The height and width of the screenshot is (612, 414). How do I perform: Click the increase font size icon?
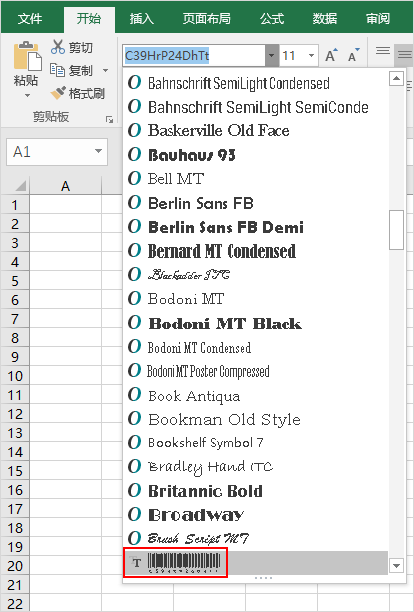pyautogui.click(x=331, y=56)
